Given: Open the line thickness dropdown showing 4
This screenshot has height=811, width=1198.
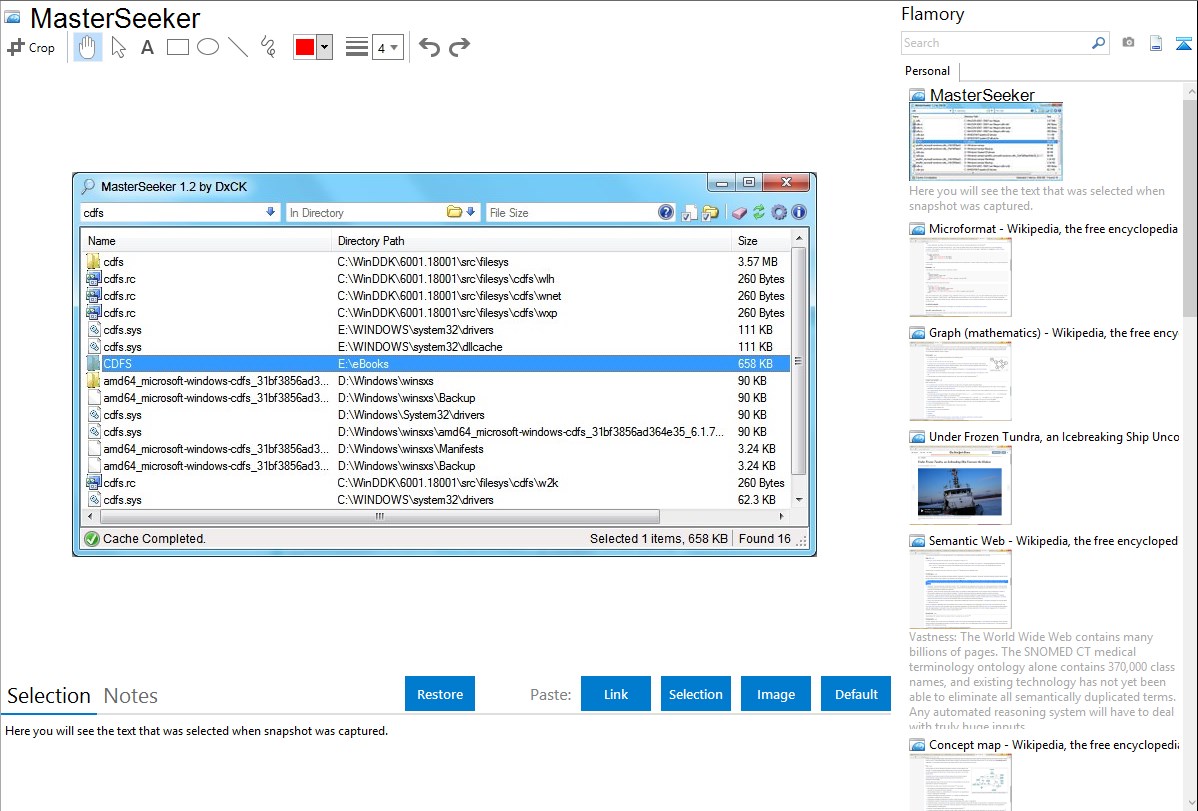Looking at the screenshot, I should 388,47.
